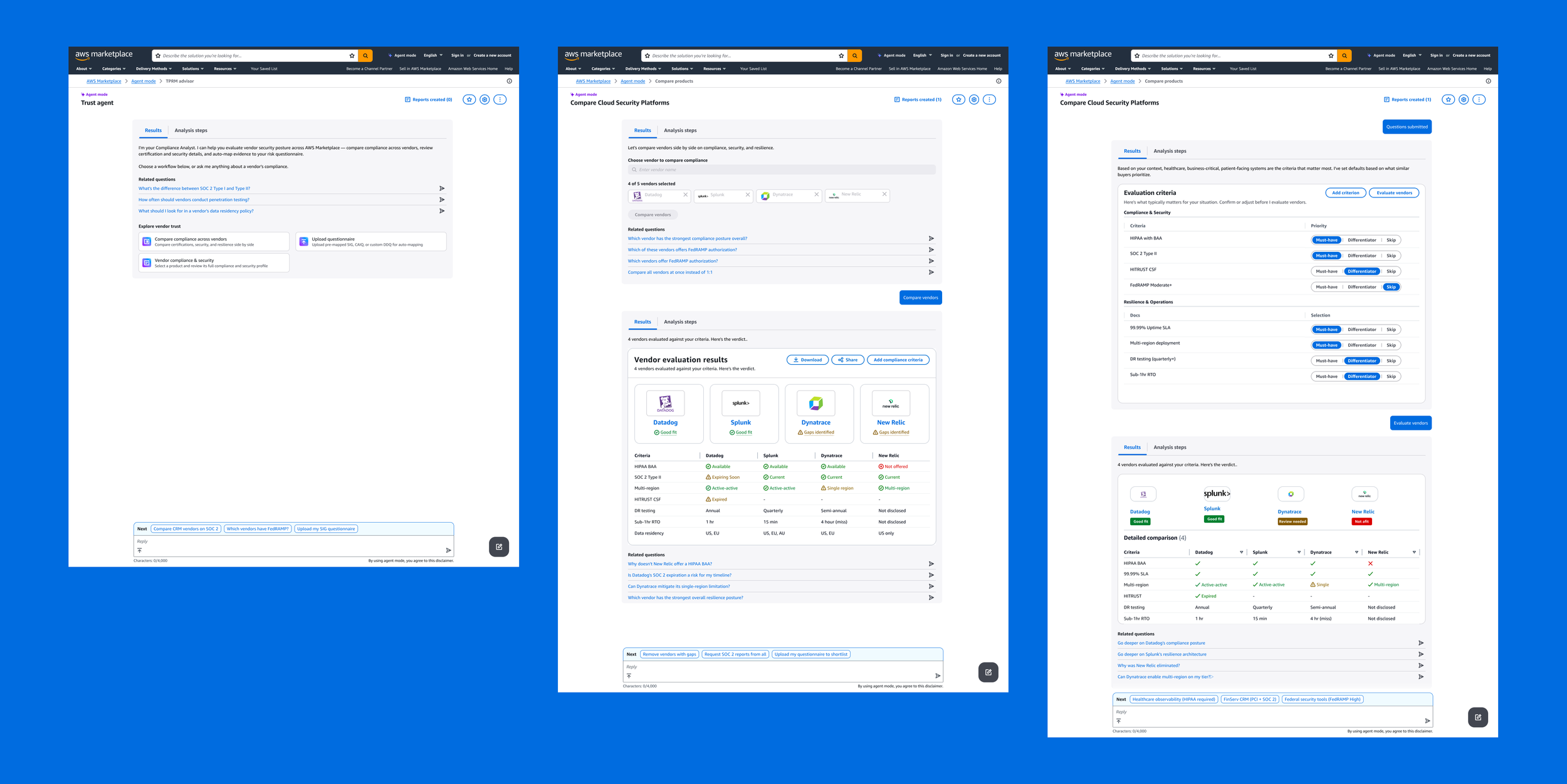Set FedRAMP Moderate+ priority to Differentiator
The height and width of the screenshot is (784, 1567).
1362,287
